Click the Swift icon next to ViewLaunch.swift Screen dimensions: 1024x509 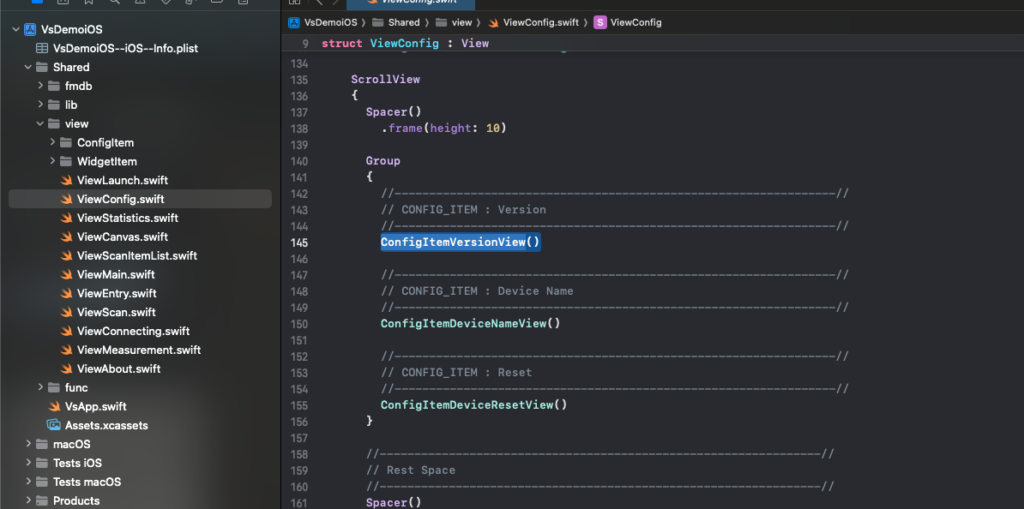coord(66,181)
